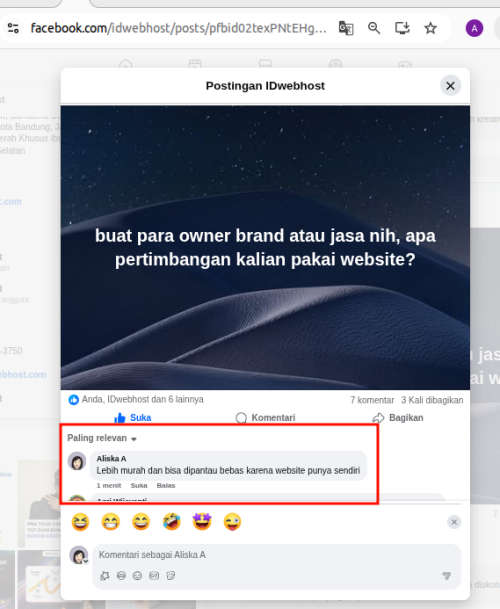This screenshot has width=500, height=609.
Task: Click Balas under Aliska A's comment
Action: [x=166, y=485]
